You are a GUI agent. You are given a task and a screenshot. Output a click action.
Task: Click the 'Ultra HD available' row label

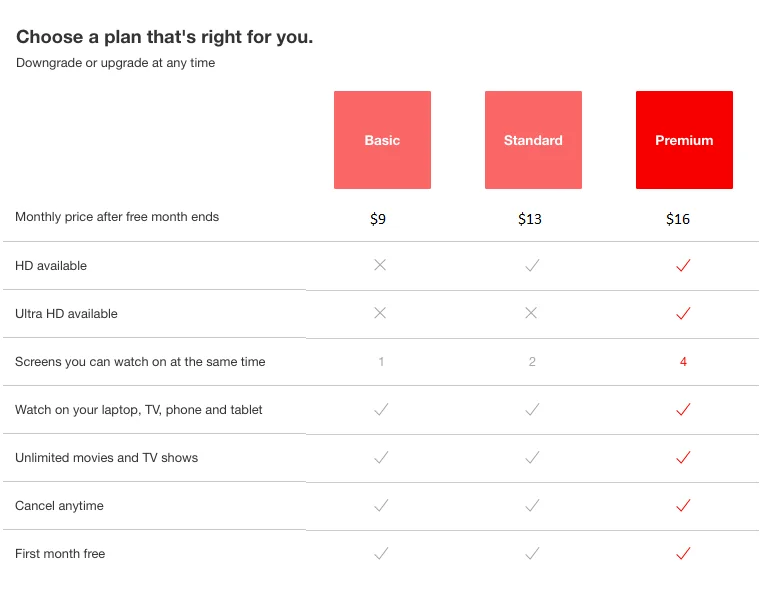[x=66, y=314]
